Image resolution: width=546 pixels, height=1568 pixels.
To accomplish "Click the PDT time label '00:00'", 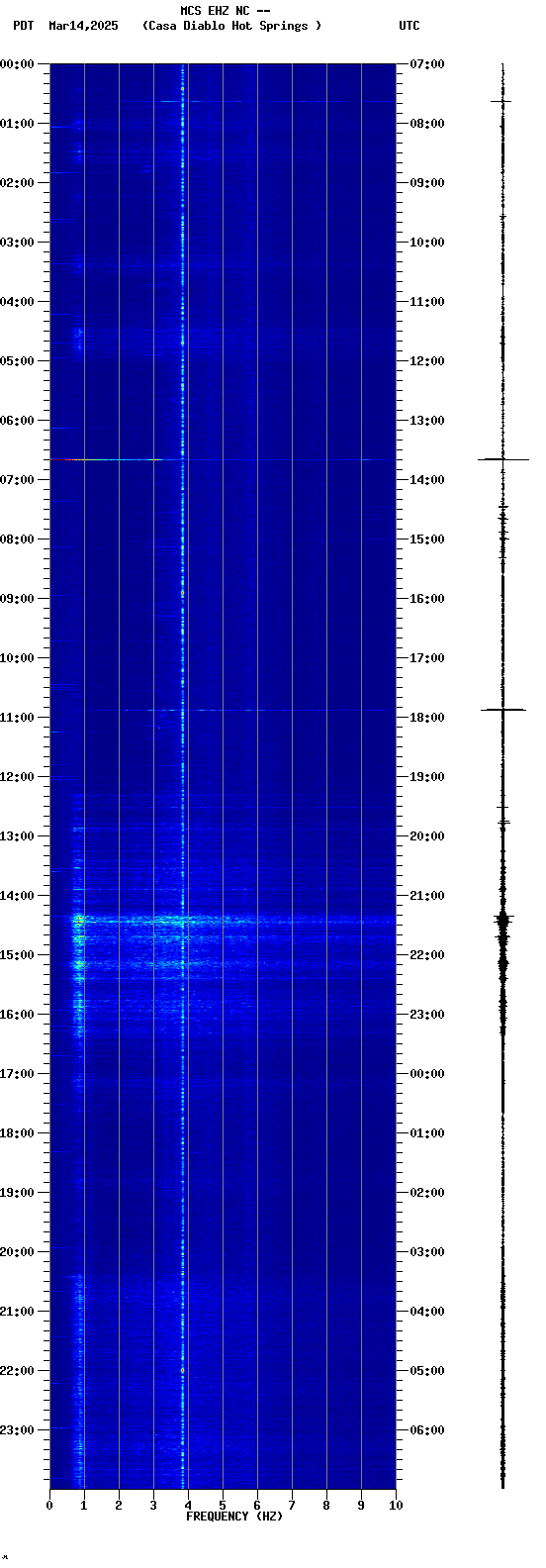I will (17, 64).
